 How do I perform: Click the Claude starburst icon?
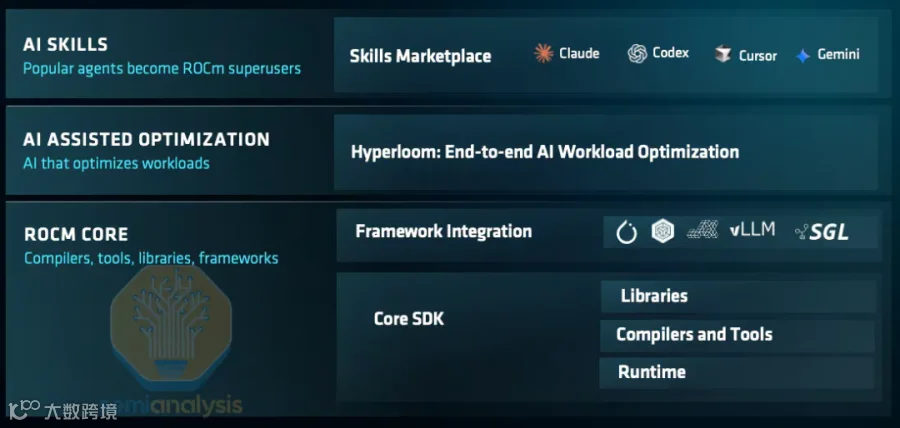[x=544, y=53]
